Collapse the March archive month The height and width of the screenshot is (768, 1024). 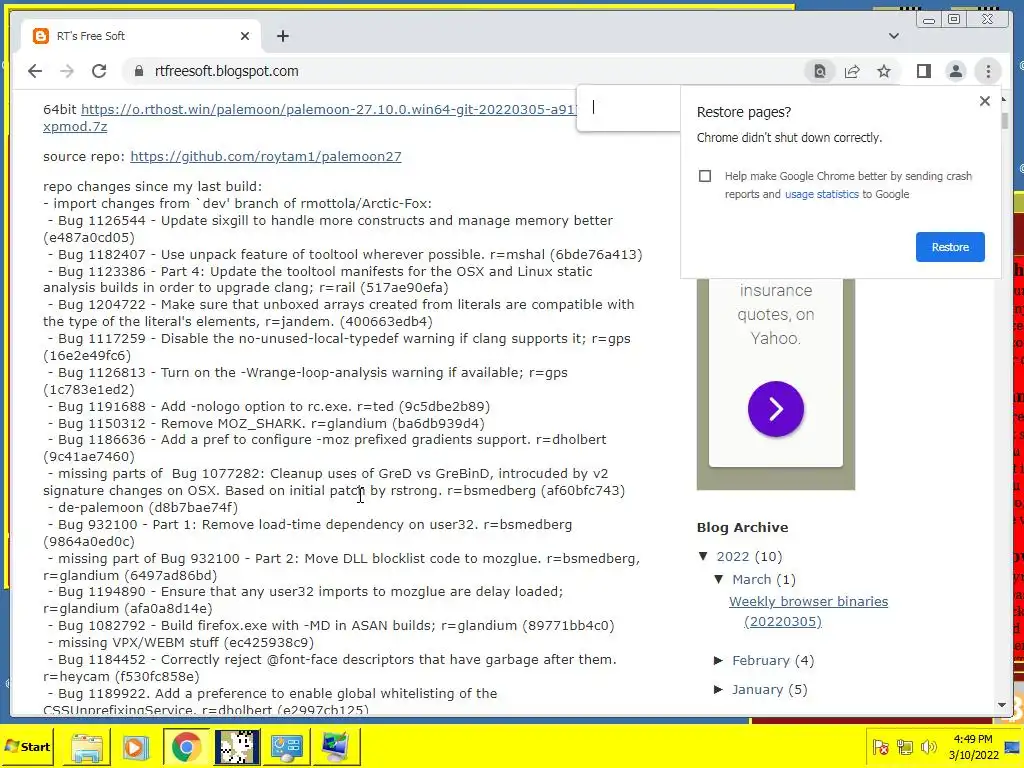click(x=719, y=579)
